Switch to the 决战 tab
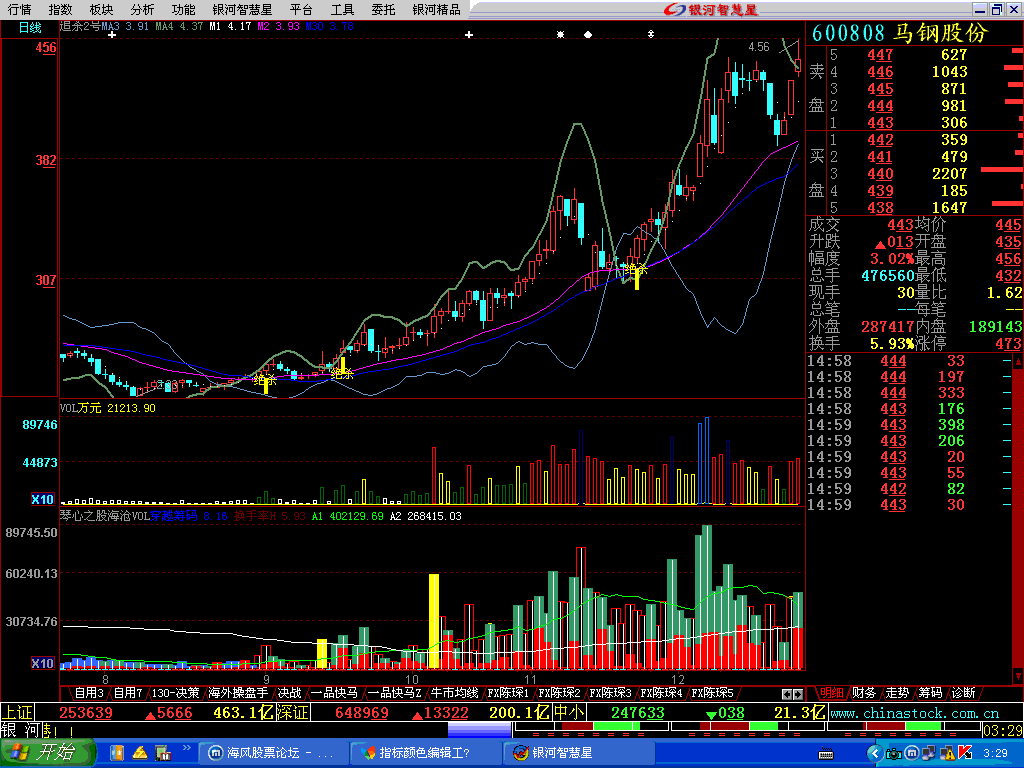 pyautogui.click(x=289, y=693)
